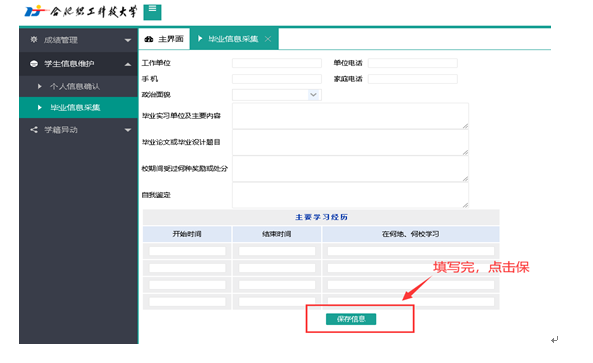The width and height of the screenshot is (593, 363).
Task: Open the 成绩管理 menu
Action: point(78,40)
